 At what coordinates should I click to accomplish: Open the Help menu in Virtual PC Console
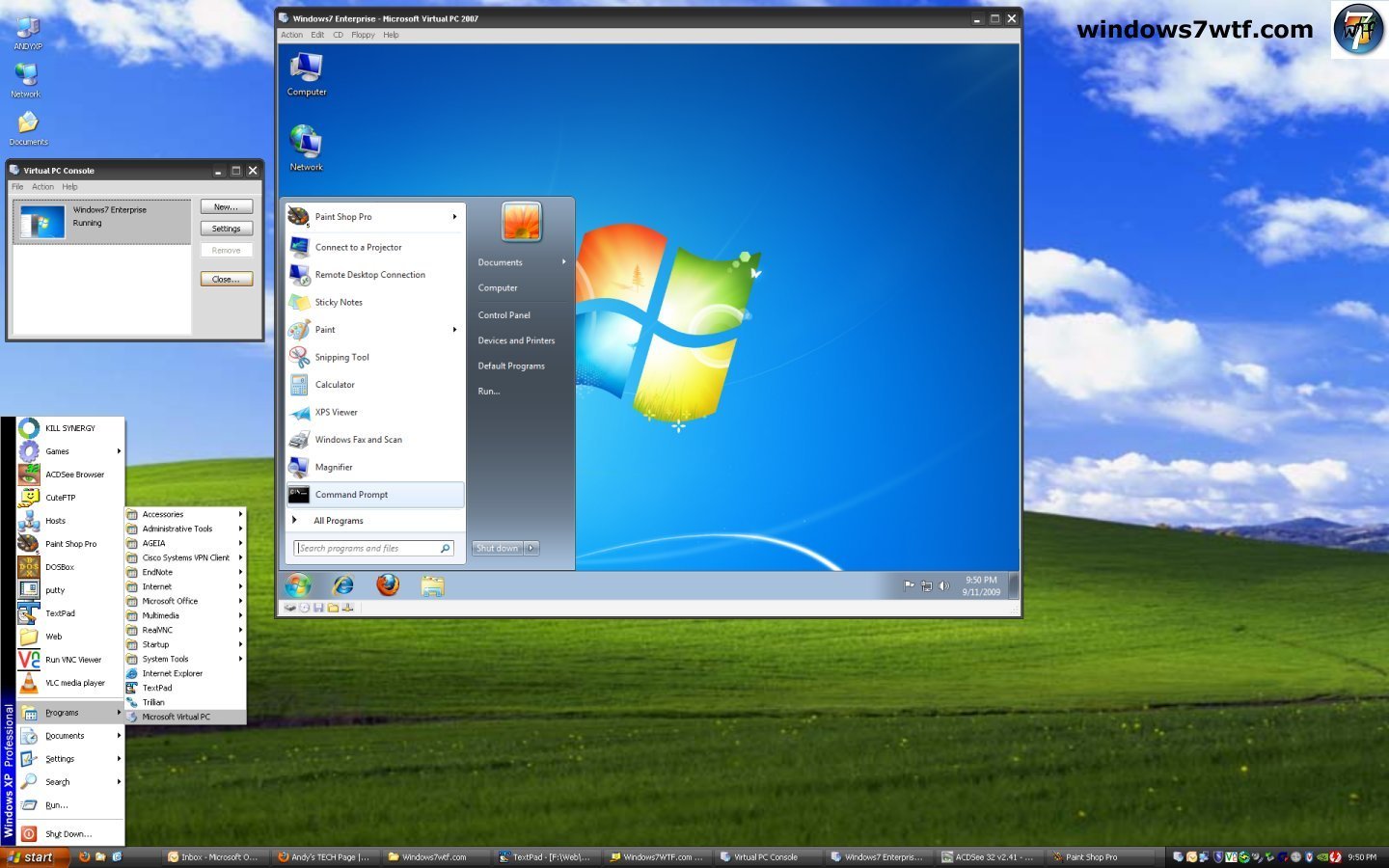tap(69, 187)
